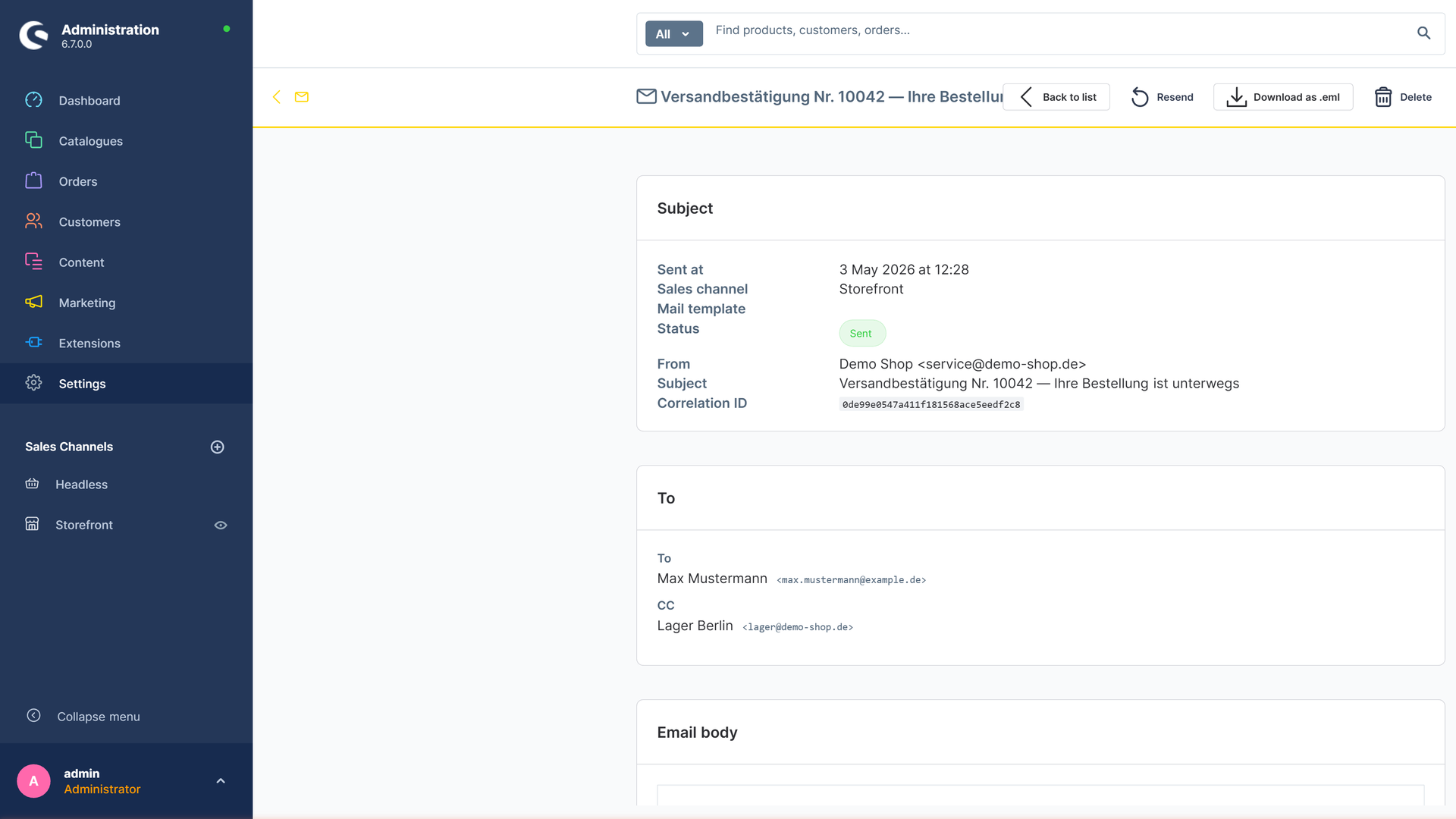Click the Extensions plug icon
The height and width of the screenshot is (819, 1456).
pyautogui.click(x=33, y=342)
